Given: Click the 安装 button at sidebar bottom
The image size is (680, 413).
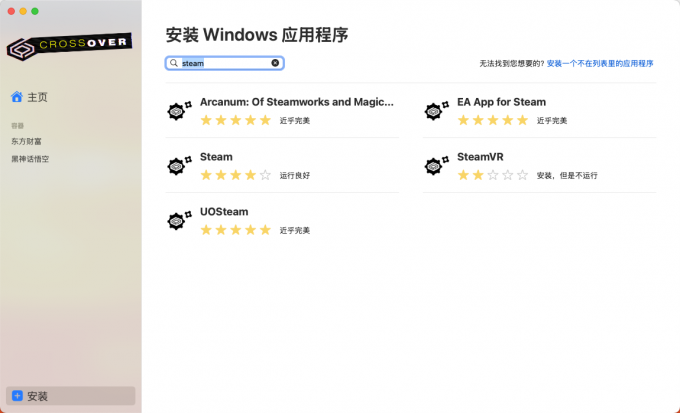Looking at the screenshot, I should [71, 396].
